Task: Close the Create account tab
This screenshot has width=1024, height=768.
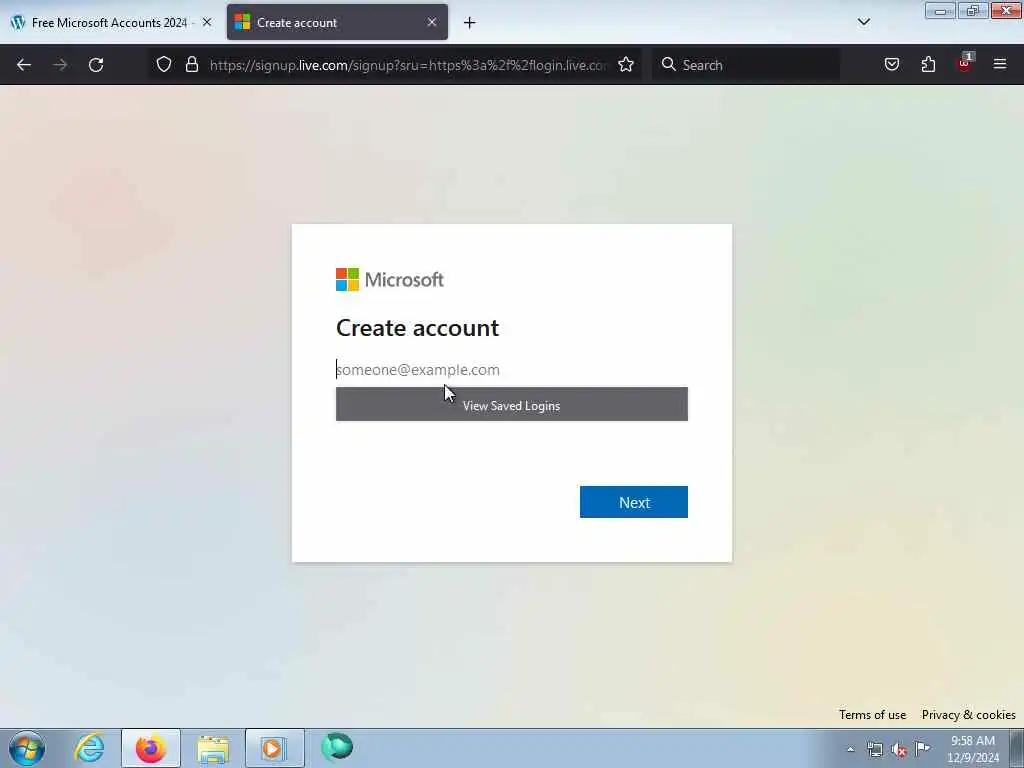Action: (x=432, y=22)
